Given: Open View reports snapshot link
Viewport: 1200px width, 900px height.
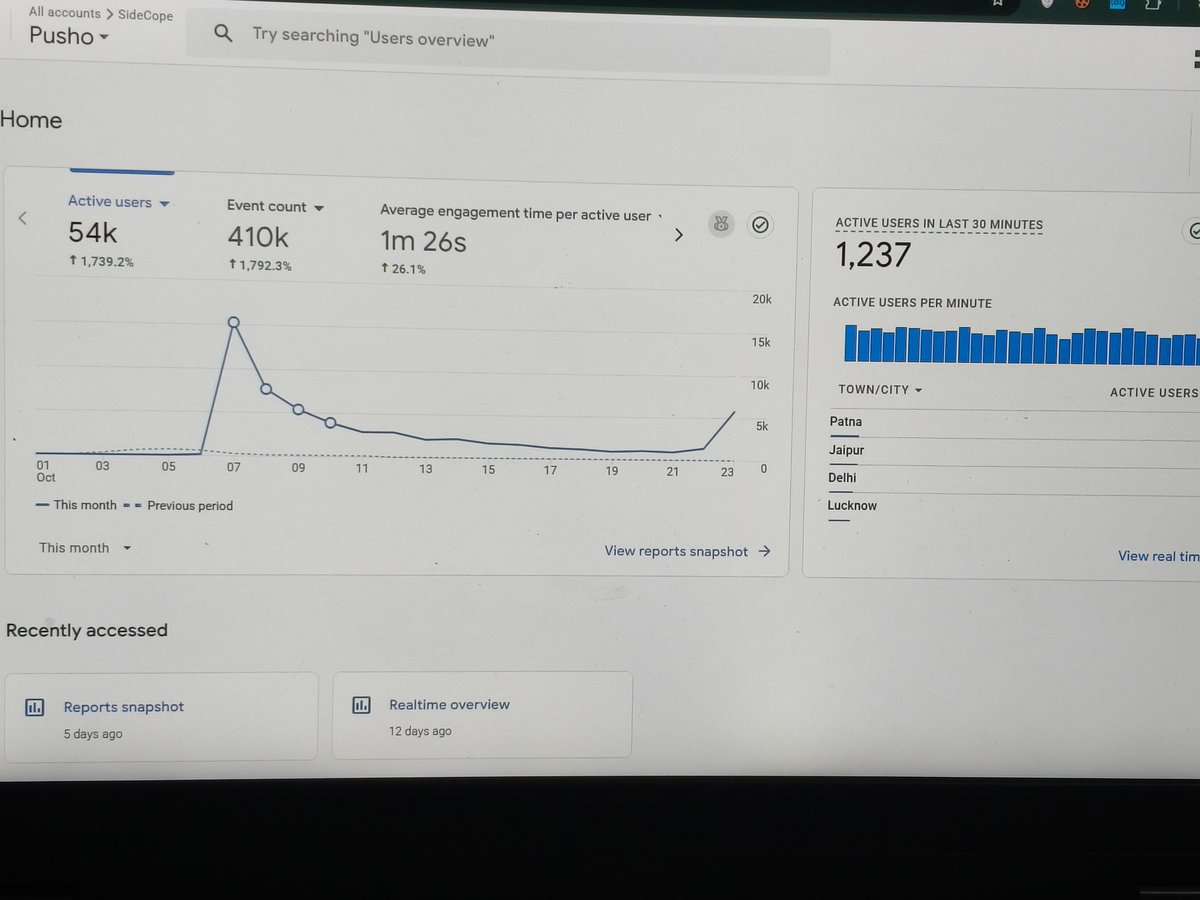Looking at the screenshot, I should click(x=687, y=551).
